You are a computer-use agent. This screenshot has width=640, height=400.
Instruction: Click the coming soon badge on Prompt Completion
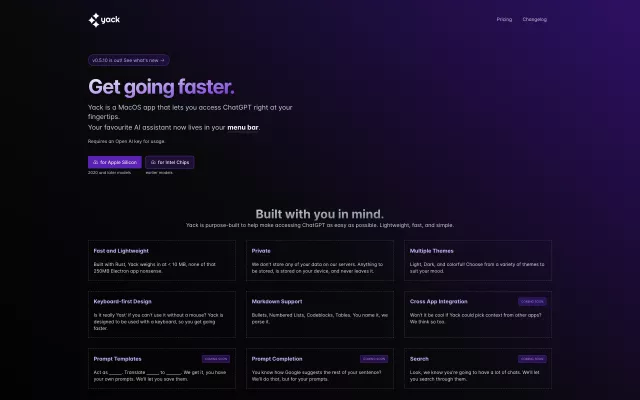coord(374,358)
